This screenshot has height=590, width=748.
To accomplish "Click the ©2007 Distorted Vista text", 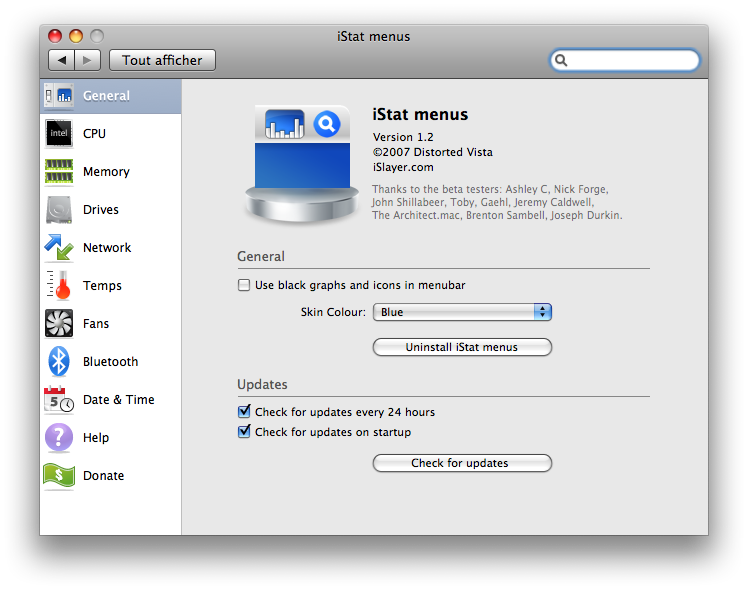I will coord(433,152).
